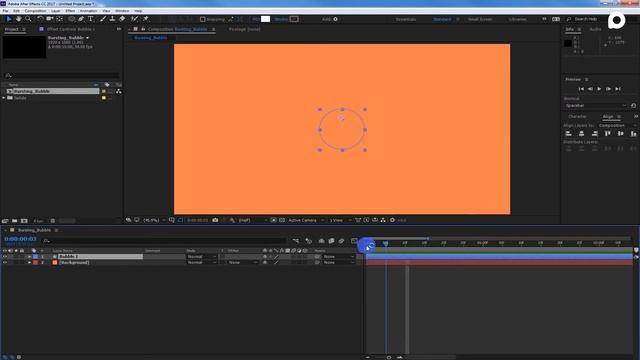Select the Ellipse shape tool
The image size is (640, 360).
point(71,19)
